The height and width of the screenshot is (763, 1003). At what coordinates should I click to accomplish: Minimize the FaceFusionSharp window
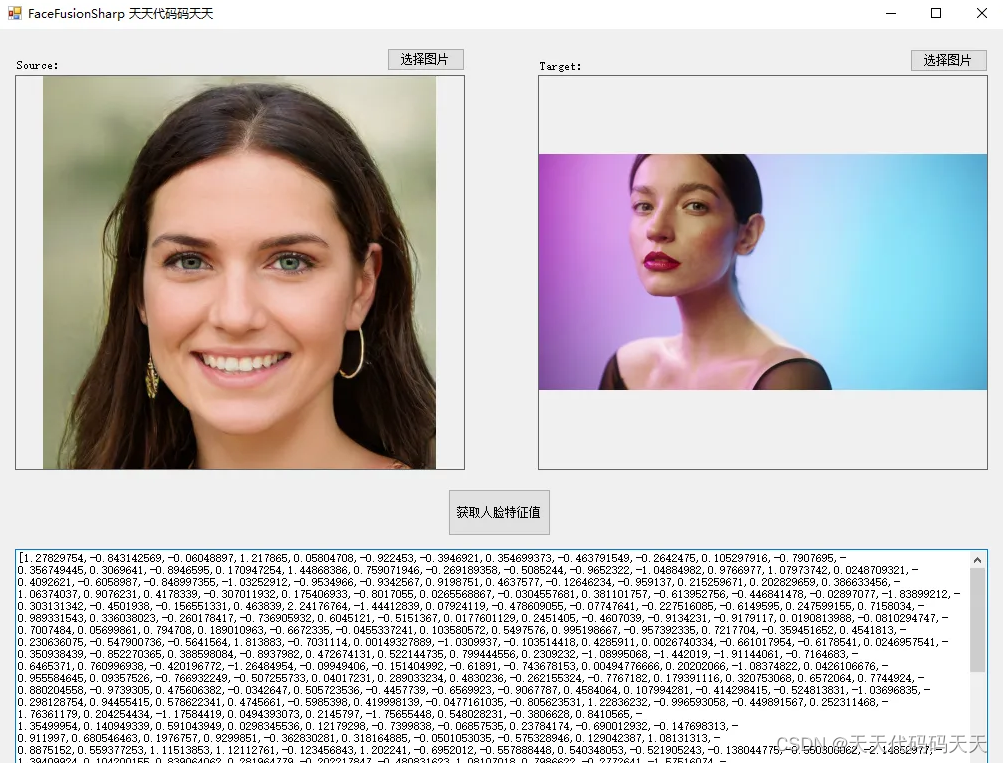[889, 13]
